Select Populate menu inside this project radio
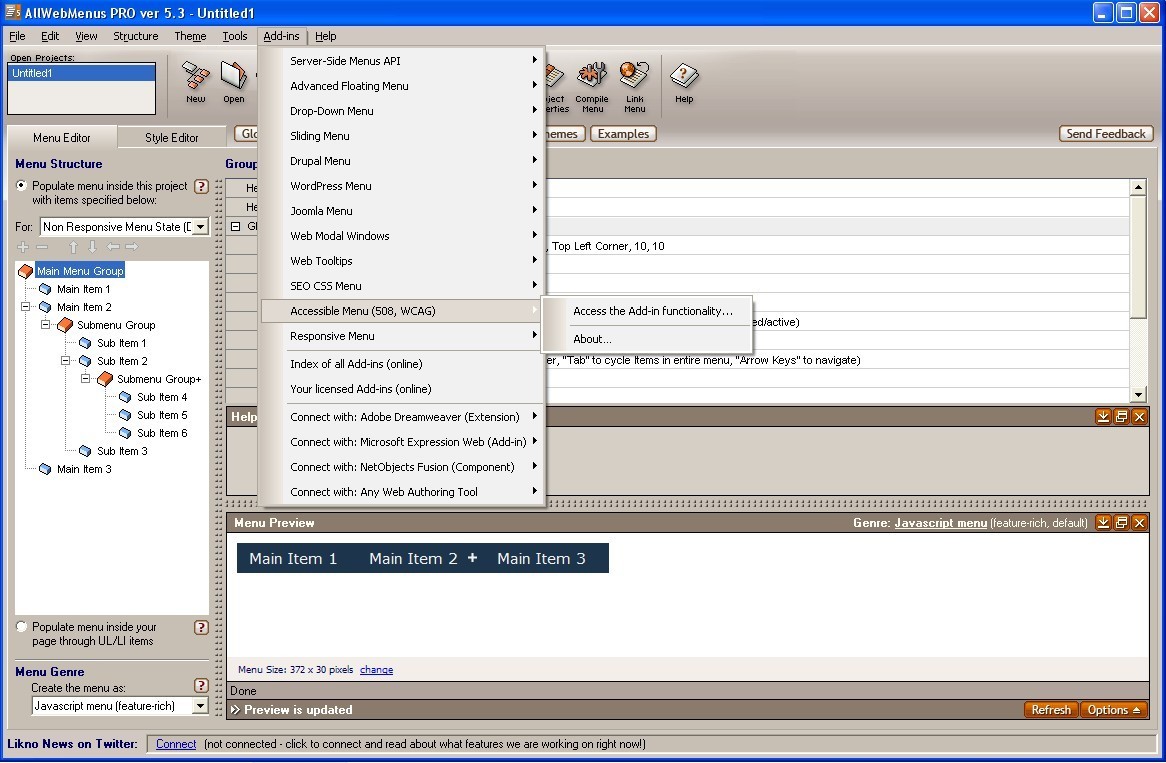The image size is (1166, 763). (x=22, y=186)
